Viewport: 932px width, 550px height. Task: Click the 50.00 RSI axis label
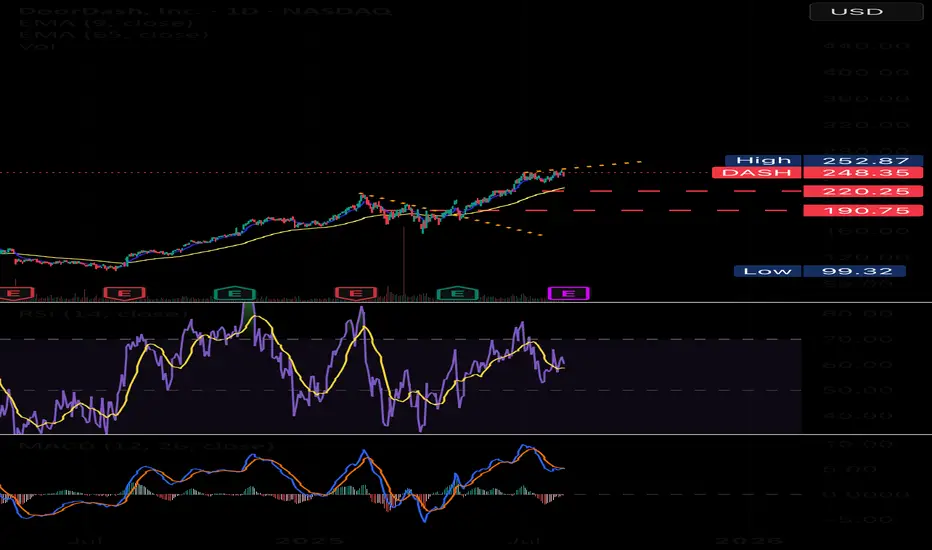click(858, 390)
